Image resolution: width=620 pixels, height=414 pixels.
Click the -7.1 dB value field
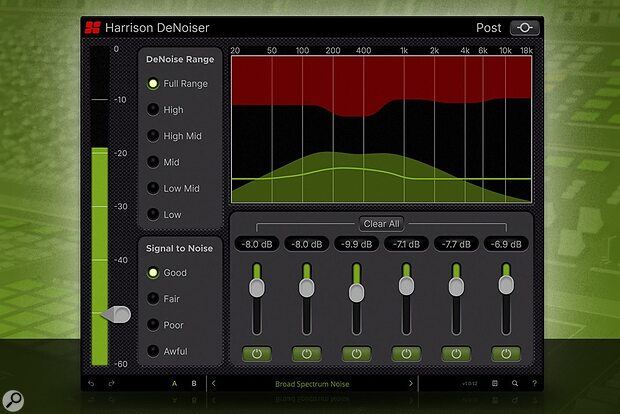(x=406, y=244)
